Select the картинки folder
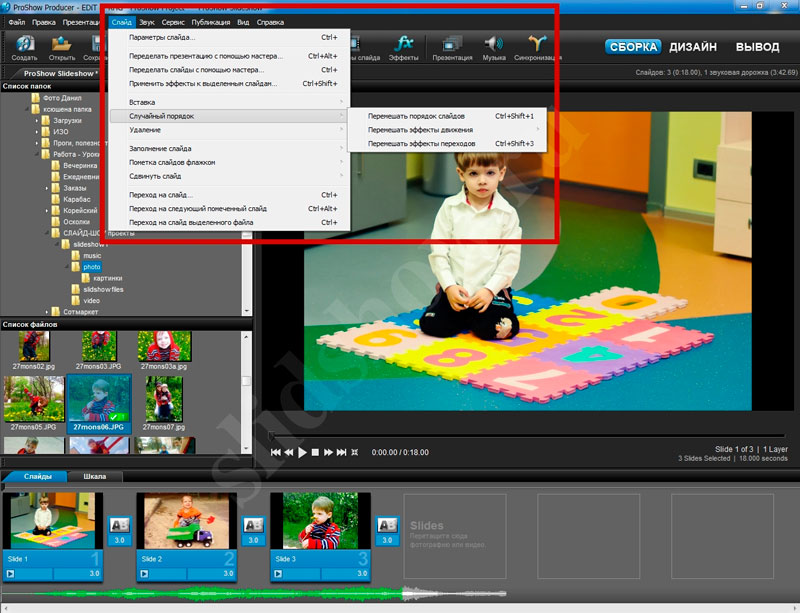800x613 pixels. 108,278
